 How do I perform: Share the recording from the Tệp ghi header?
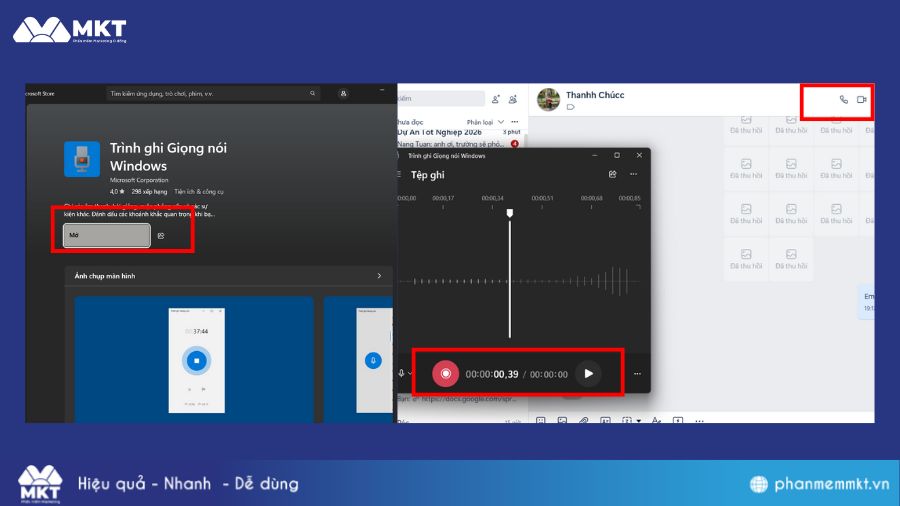pyautogui.click(x=612, y=174)
